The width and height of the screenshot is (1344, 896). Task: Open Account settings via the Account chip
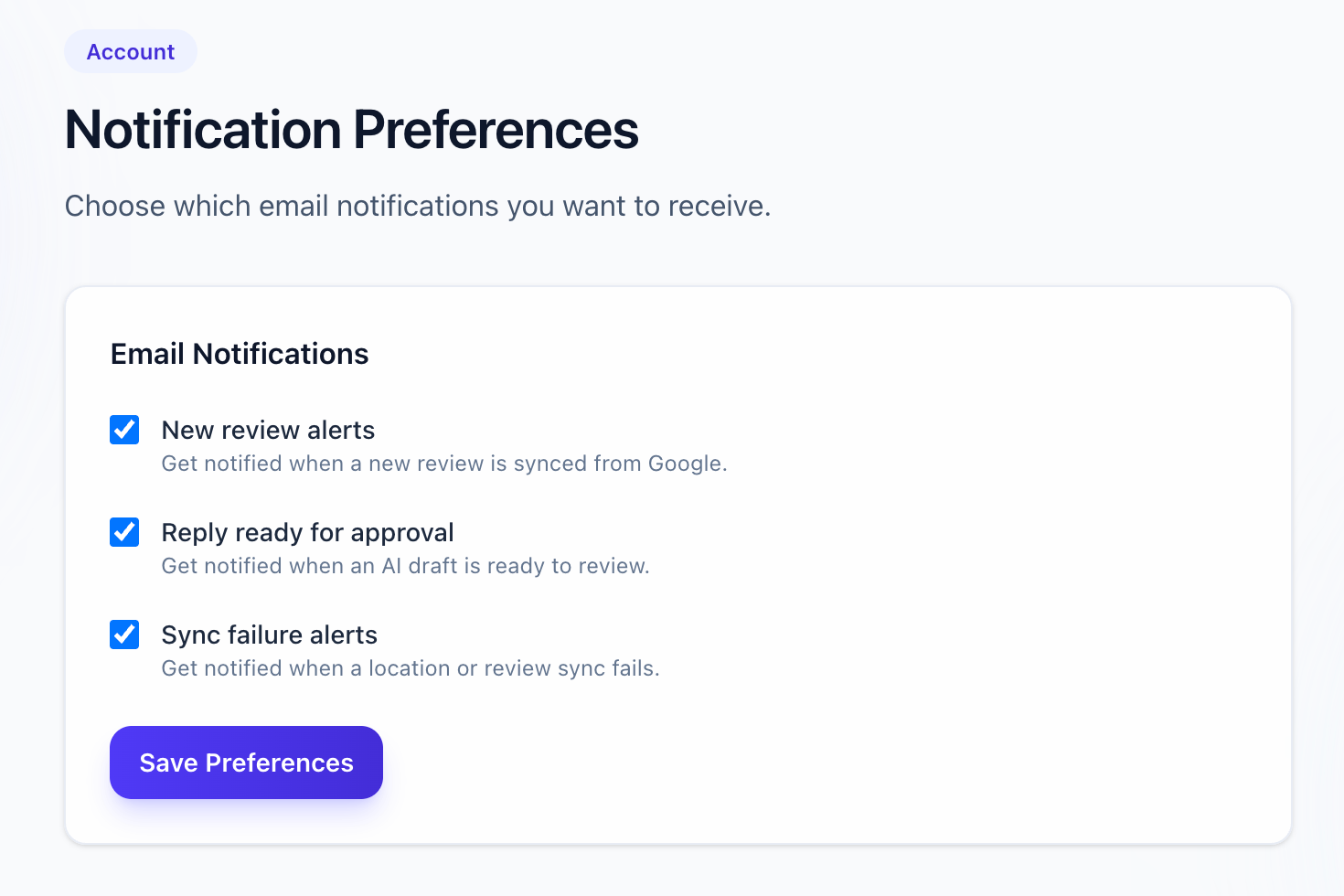130,51
